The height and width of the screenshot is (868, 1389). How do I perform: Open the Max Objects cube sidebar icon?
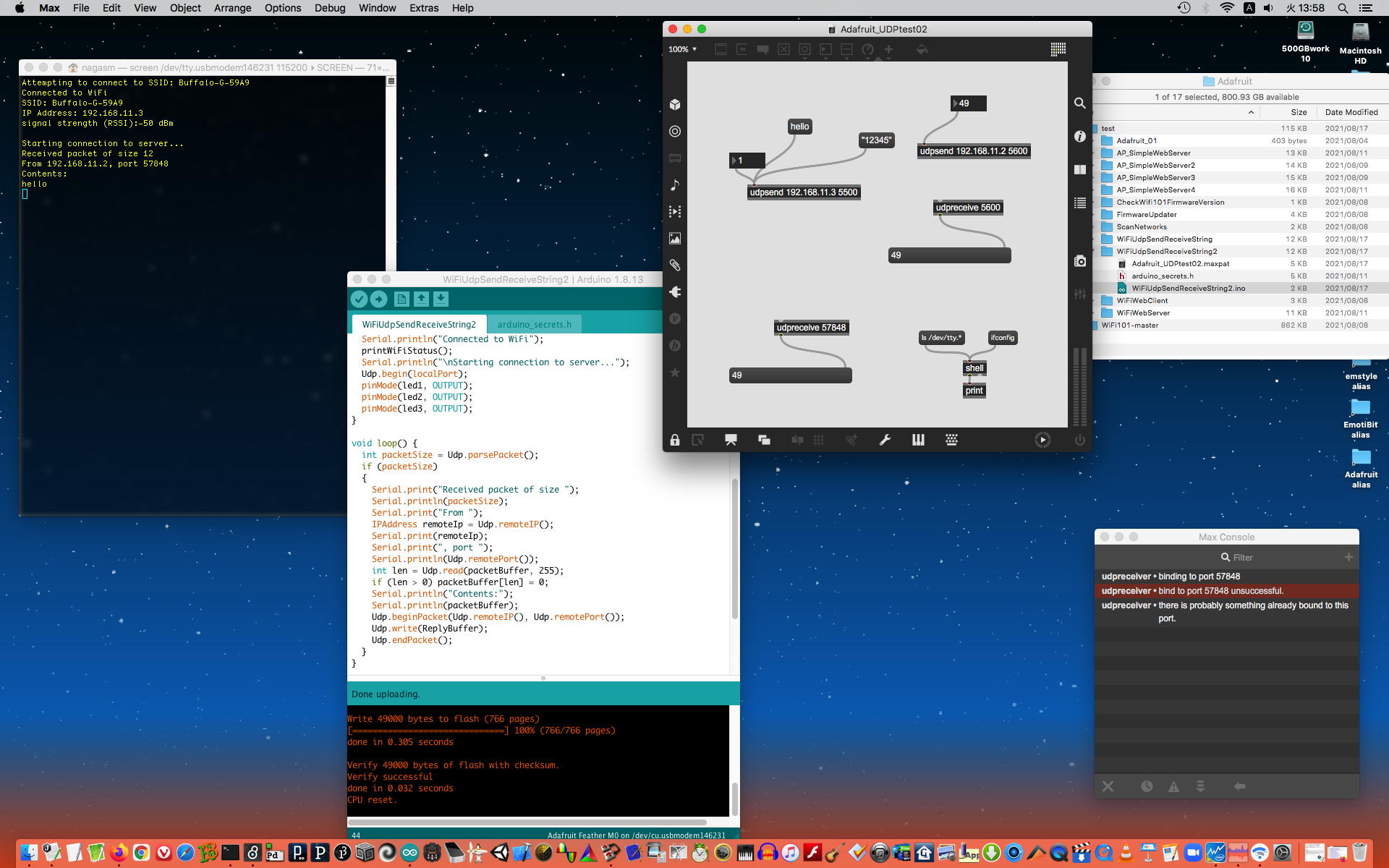pyautogui.click(x=674, y=105)
